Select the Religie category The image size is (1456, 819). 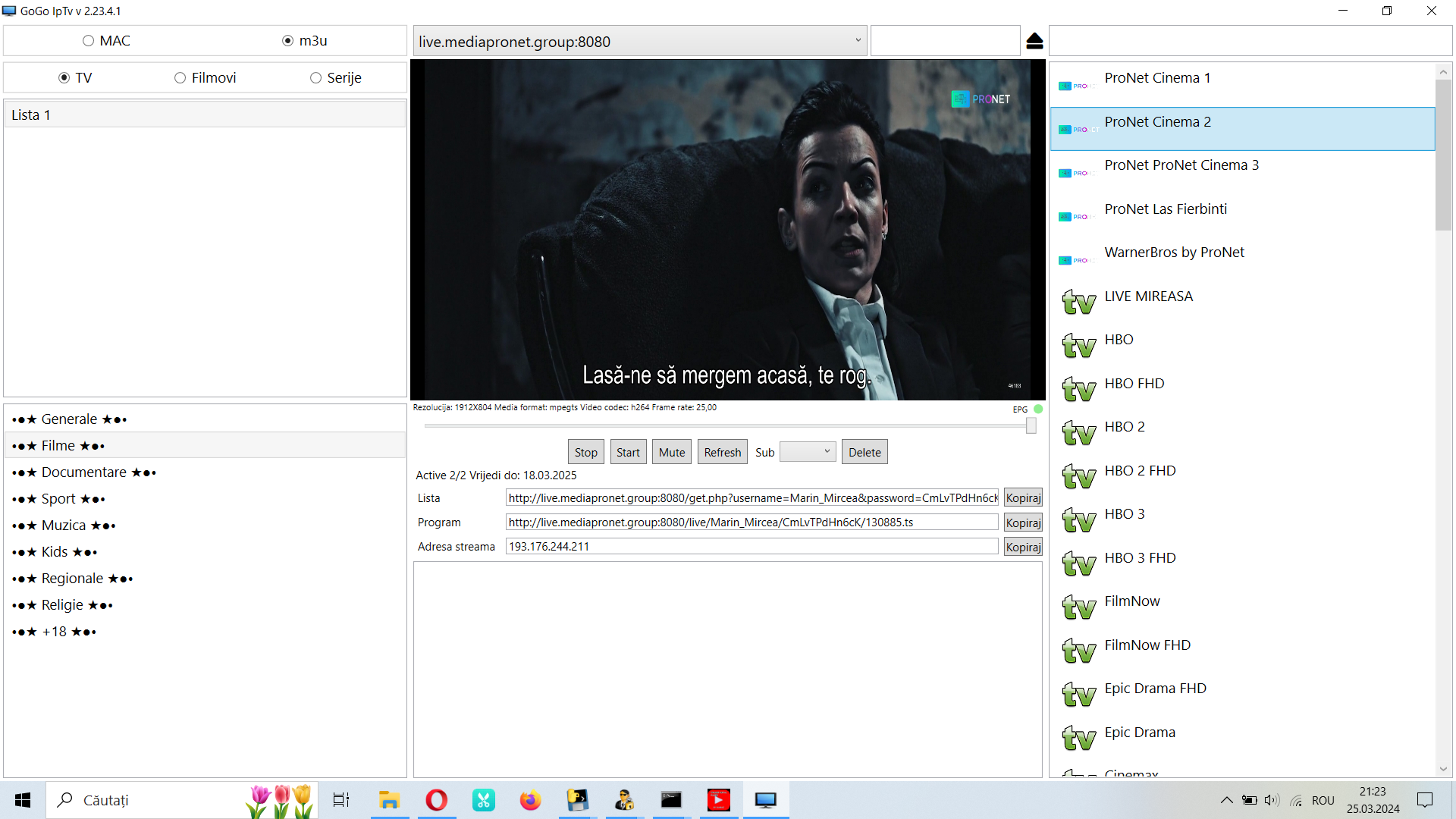tap(205, 605)
